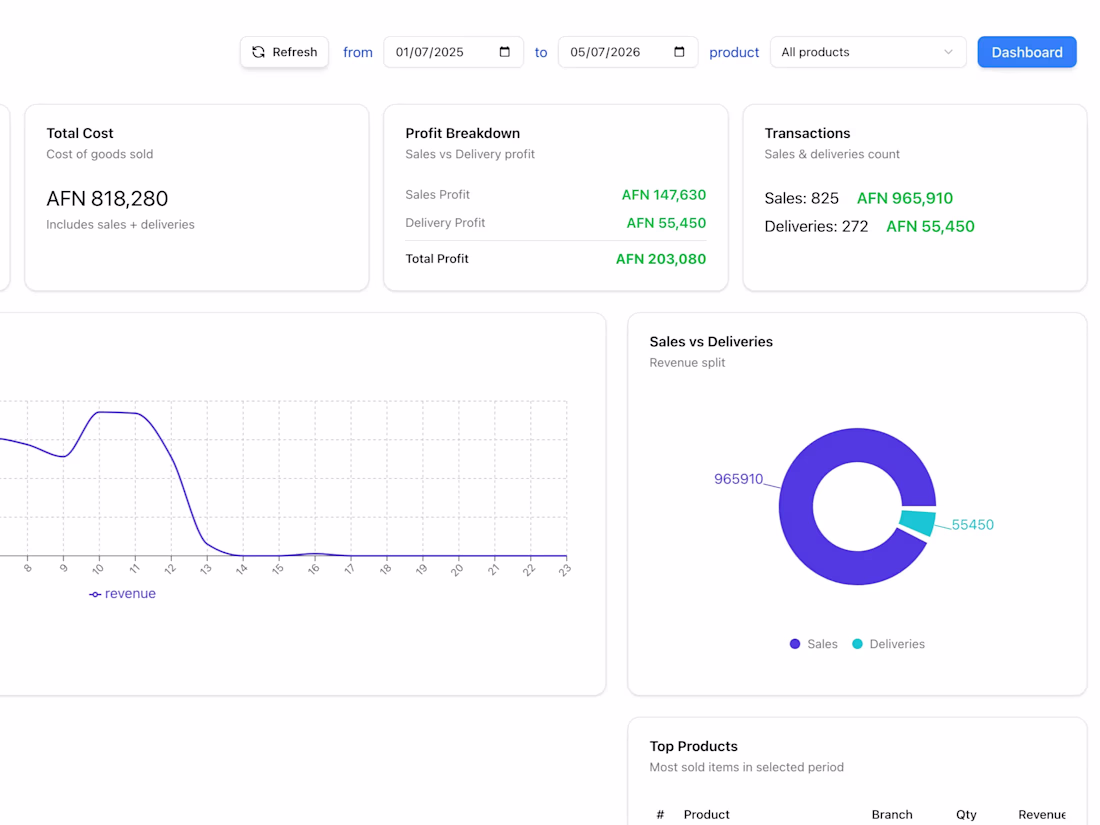Click the teal Deliveries donut segment
The width and height of the screenshot is (1100, 825).
point(918,523)
